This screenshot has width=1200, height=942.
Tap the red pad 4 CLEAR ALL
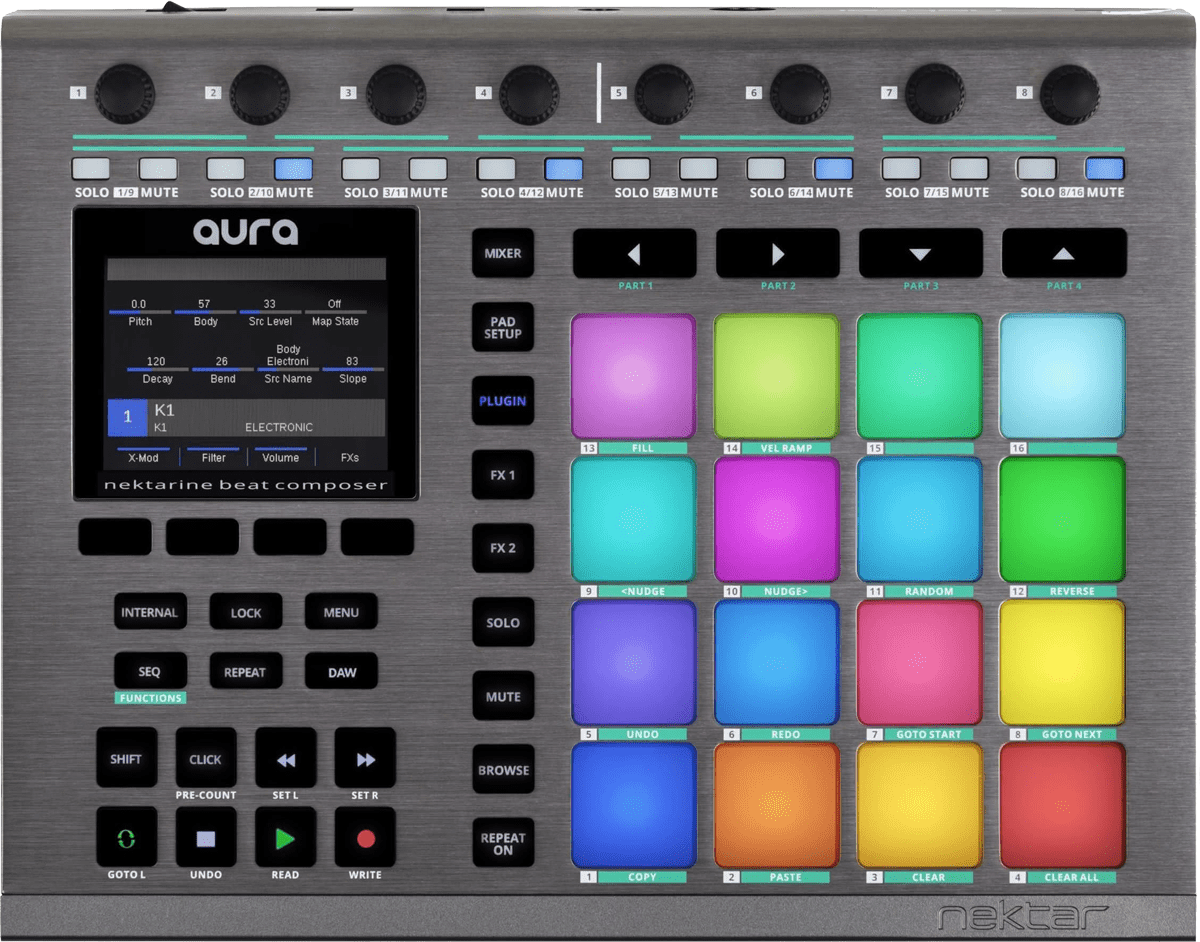1062,806
